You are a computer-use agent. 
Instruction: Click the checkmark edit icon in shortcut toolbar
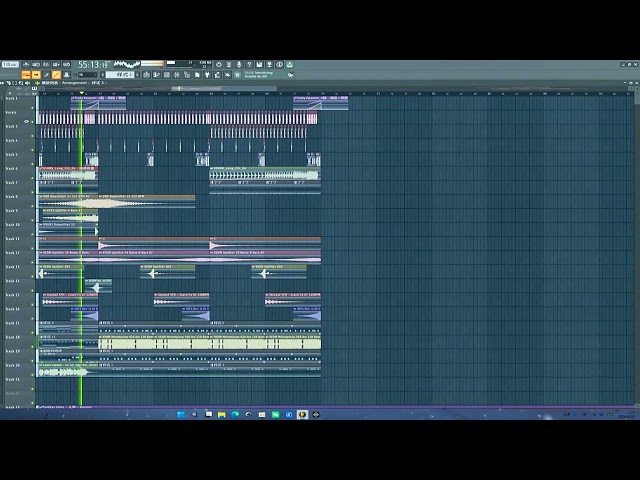pos(156,75)
